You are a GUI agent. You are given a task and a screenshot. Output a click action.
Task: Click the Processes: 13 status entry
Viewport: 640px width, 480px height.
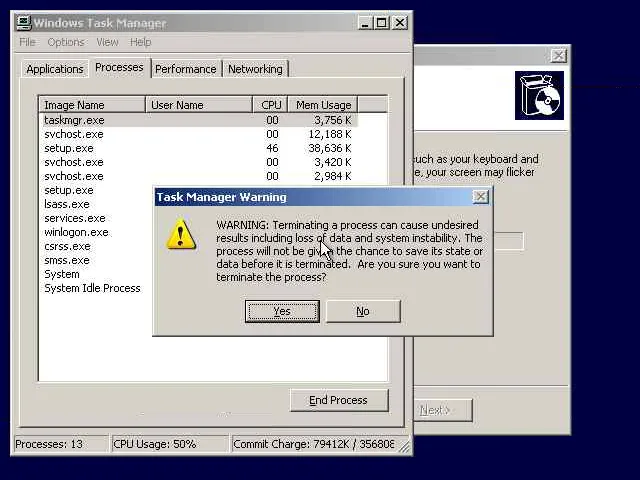61,444
